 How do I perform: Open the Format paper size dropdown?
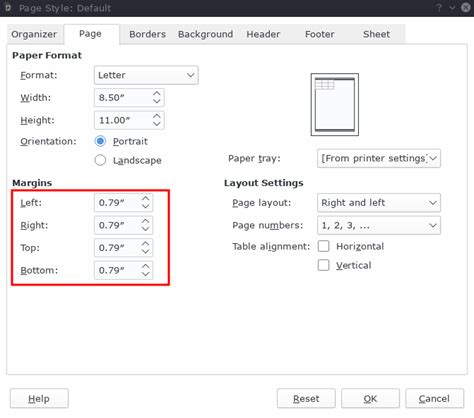[146, 75]
